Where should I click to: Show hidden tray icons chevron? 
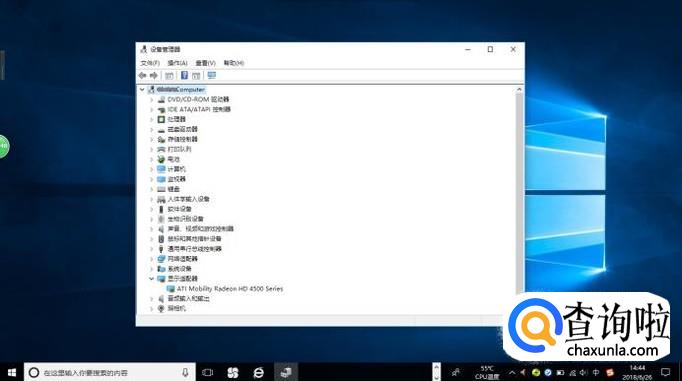pyautogui.click(x=512, y=373)
